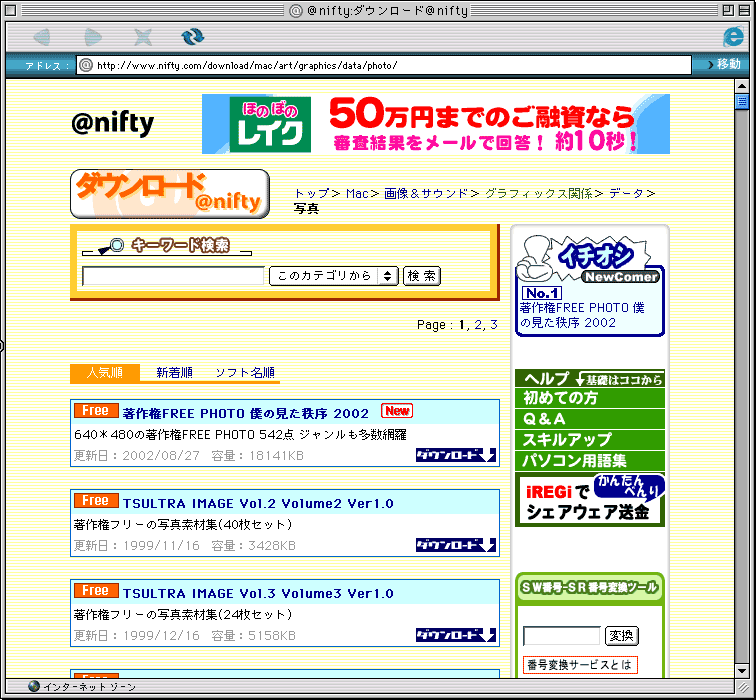
Task: Click the Internet Explorer logo icon
Action: (x=733, y=36)
